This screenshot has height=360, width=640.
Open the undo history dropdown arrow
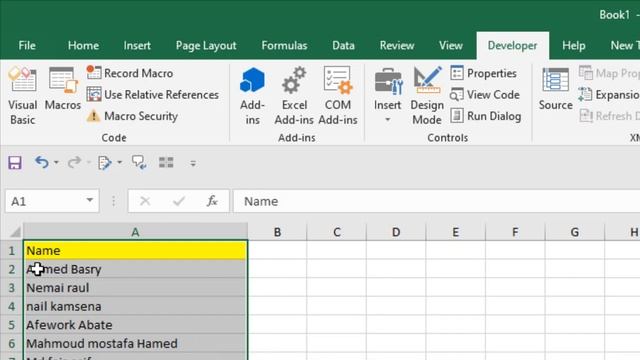point(56,162)
